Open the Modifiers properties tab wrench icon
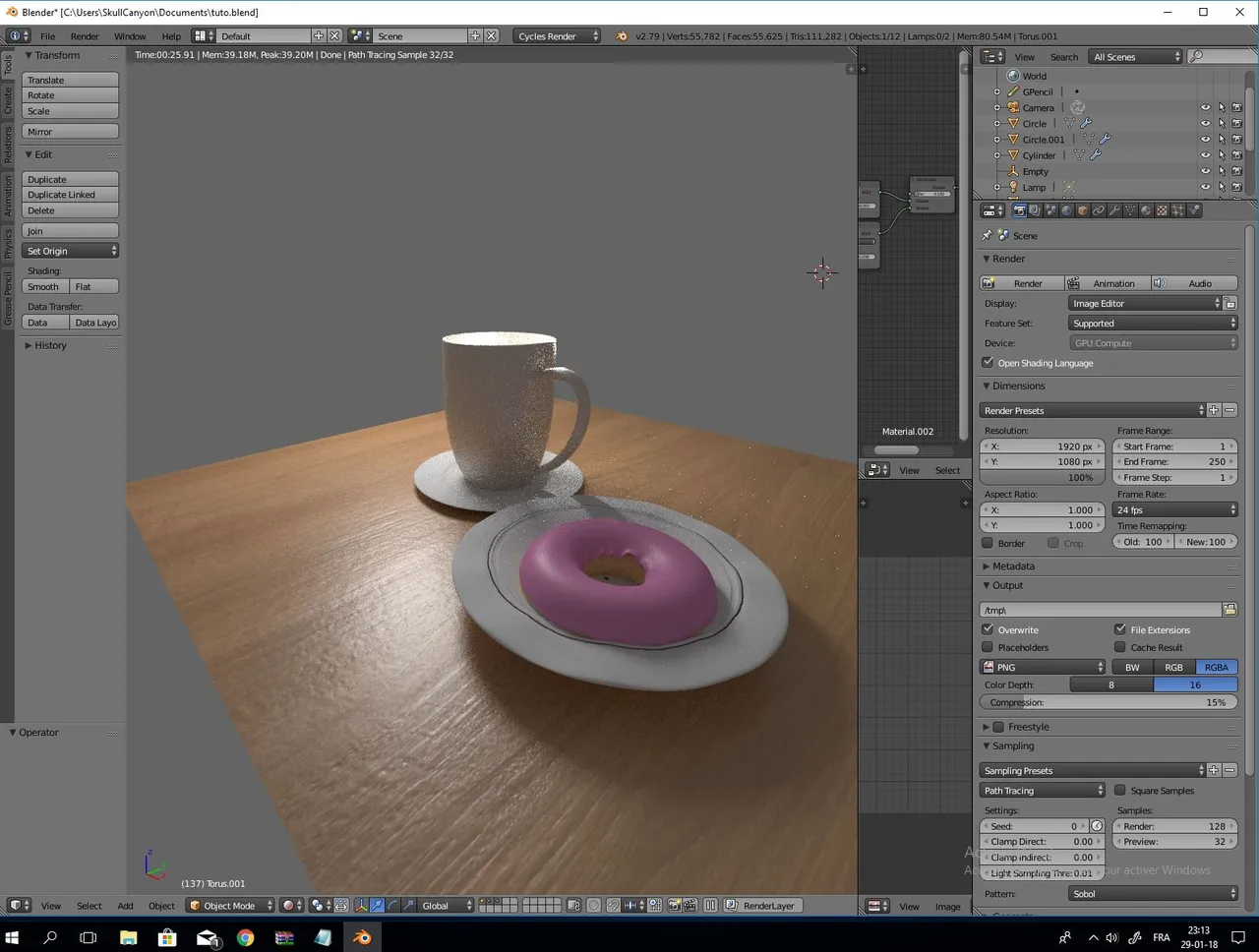The height and width of the screenshot is (952, 1259). tap(1114, 210)
